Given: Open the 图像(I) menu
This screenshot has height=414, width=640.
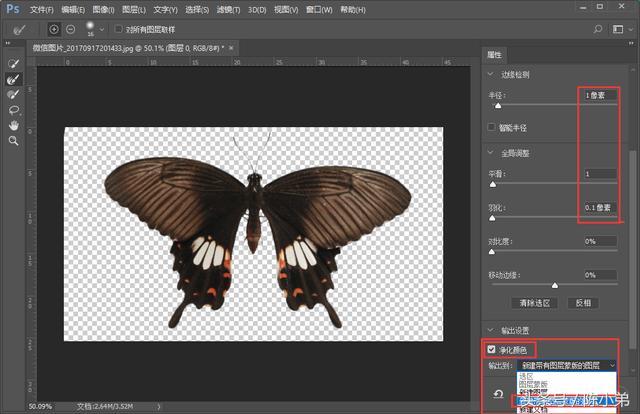Looking at the screenshot, I should pyautogui.click(x=103, y=9).
